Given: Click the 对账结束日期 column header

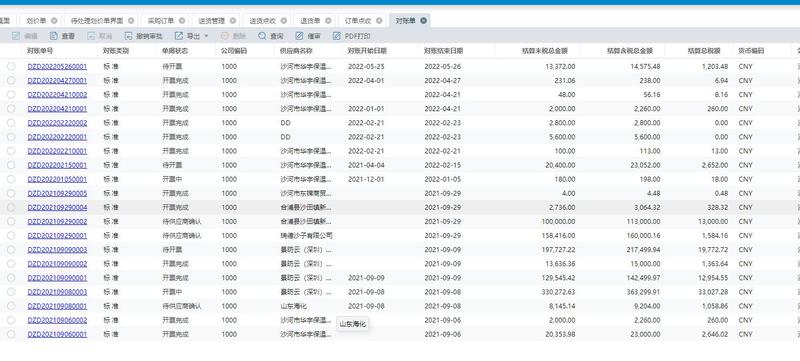Looking at the screenshot, I should click(443, 51).
